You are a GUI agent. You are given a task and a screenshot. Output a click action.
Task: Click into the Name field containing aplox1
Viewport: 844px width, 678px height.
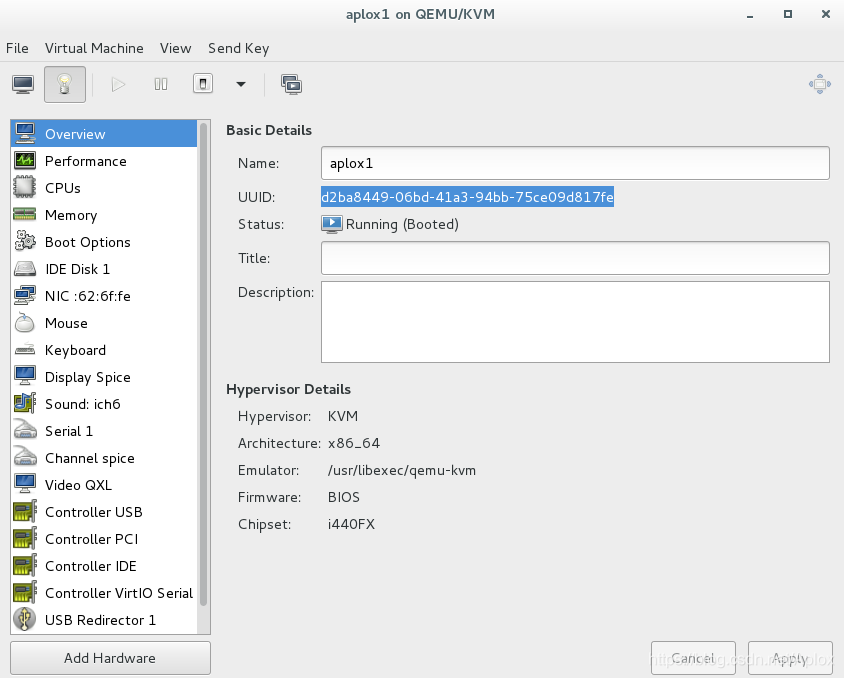575,163
